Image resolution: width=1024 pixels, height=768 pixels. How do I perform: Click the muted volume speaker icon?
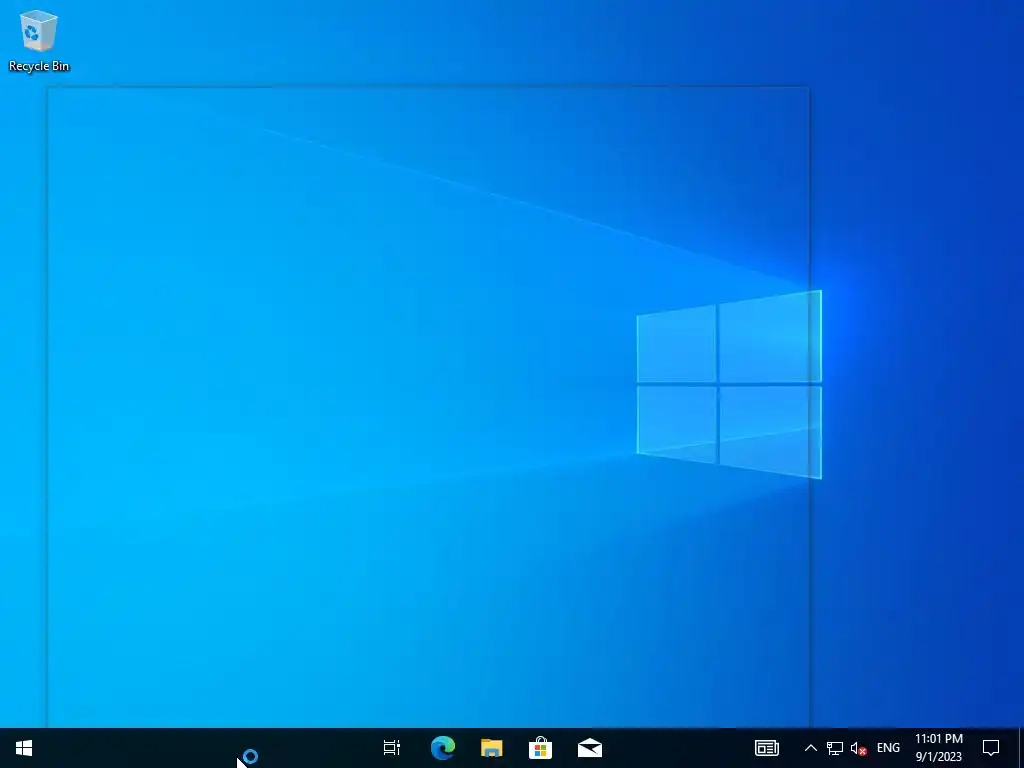859,748
